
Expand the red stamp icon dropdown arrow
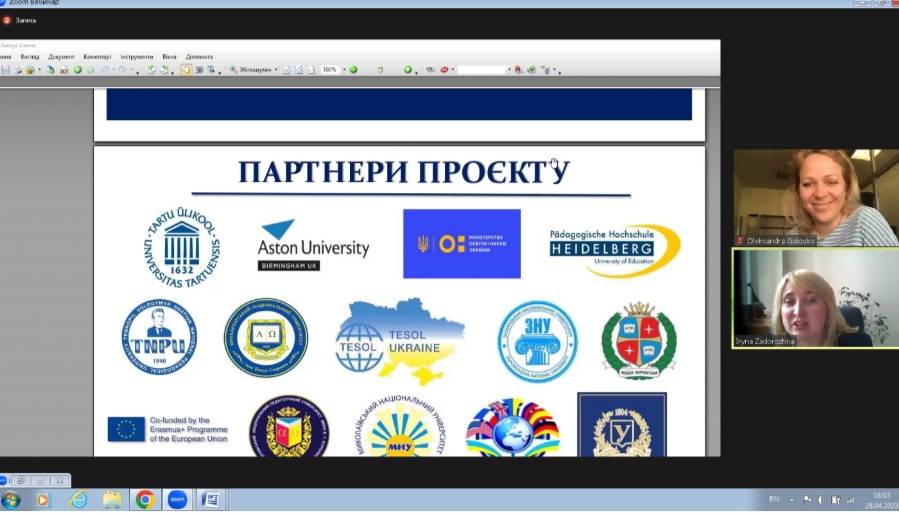452,70
